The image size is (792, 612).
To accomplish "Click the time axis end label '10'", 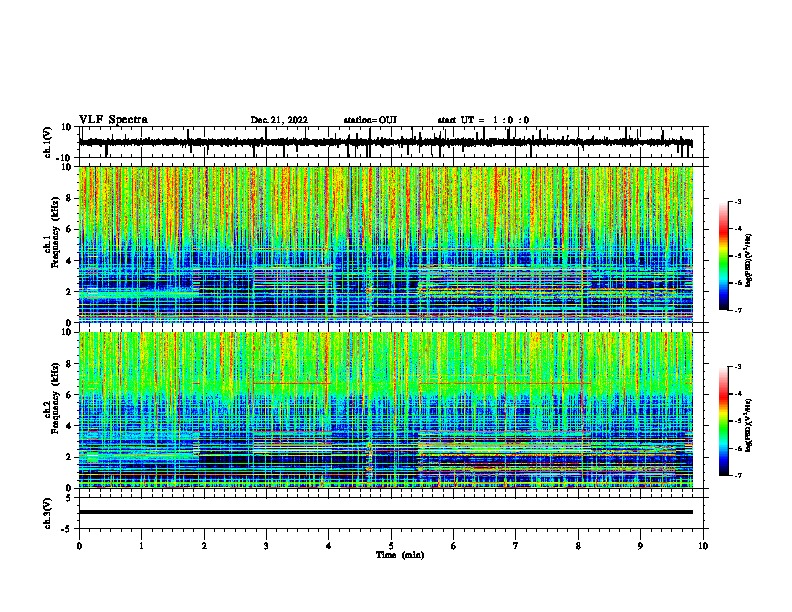I will 703,546.
